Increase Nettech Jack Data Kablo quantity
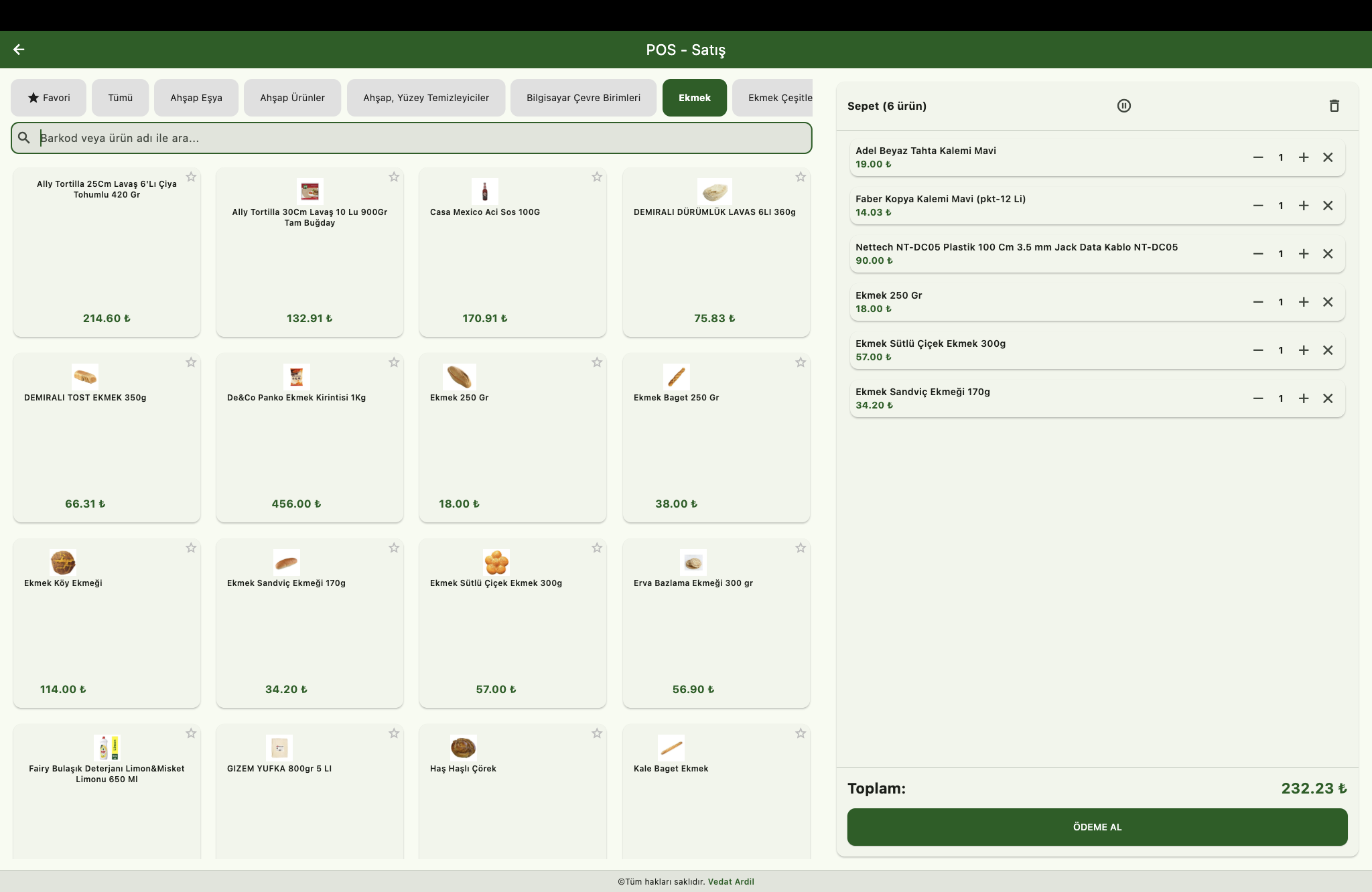The height and width of the screenshot is (892, 1372). coord(1303,254)
